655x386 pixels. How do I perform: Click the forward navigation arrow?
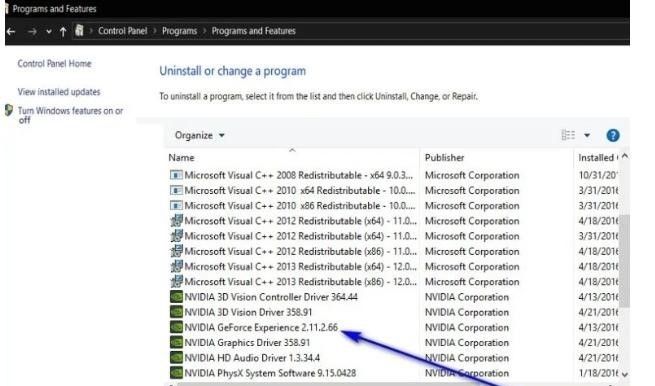[x=32, y=31]
